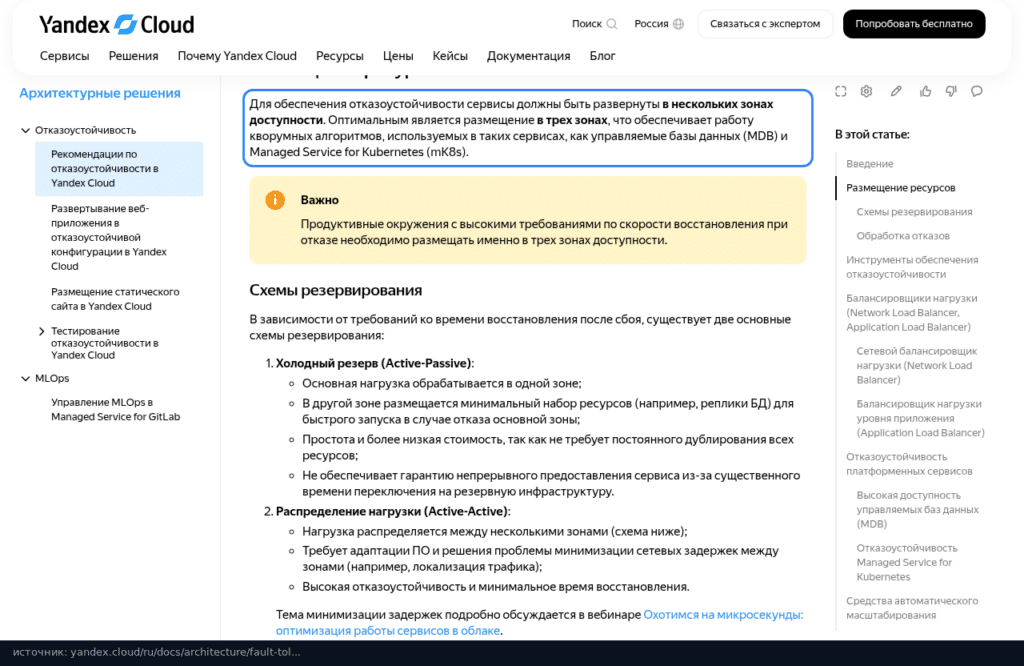This screenshot has height=666, width=1024.
Task: Click the edit pencil icon
Action: (x=896, y=91)
